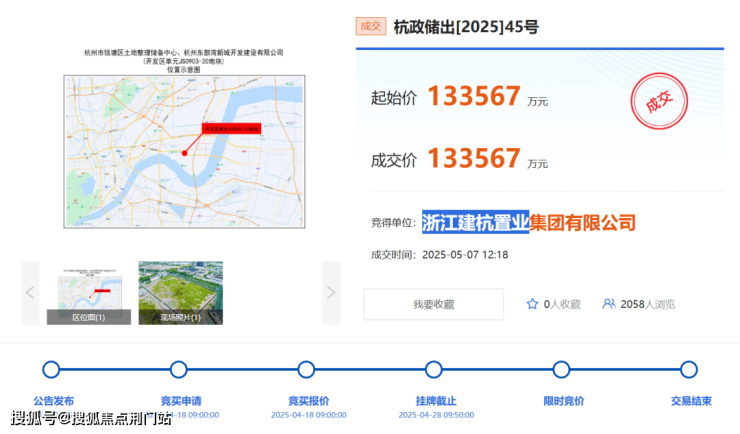This screenshot has width=740, height=434.
Task: Click the 成交 status tag beside the title
Action: (x=370, y=27)
